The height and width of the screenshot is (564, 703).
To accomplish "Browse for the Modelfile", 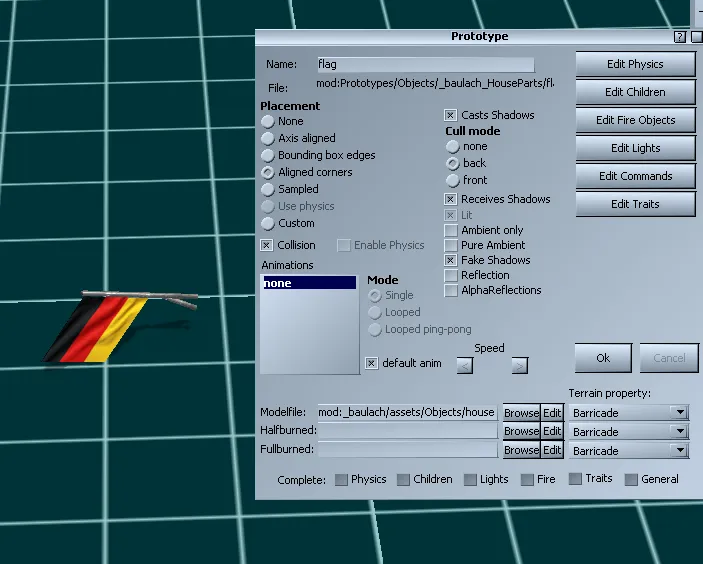I will click(x=521, y=412).
